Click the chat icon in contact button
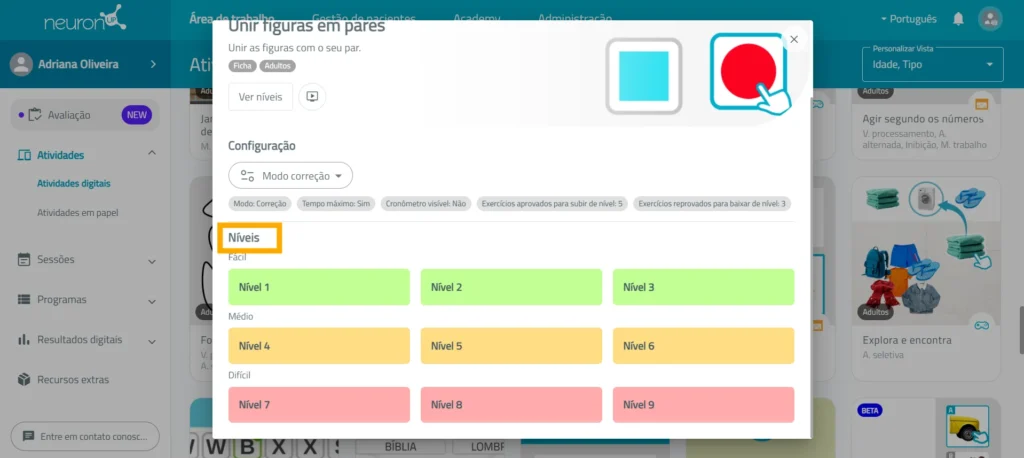Screen dimensions: 1024x458 pos(28,436)
